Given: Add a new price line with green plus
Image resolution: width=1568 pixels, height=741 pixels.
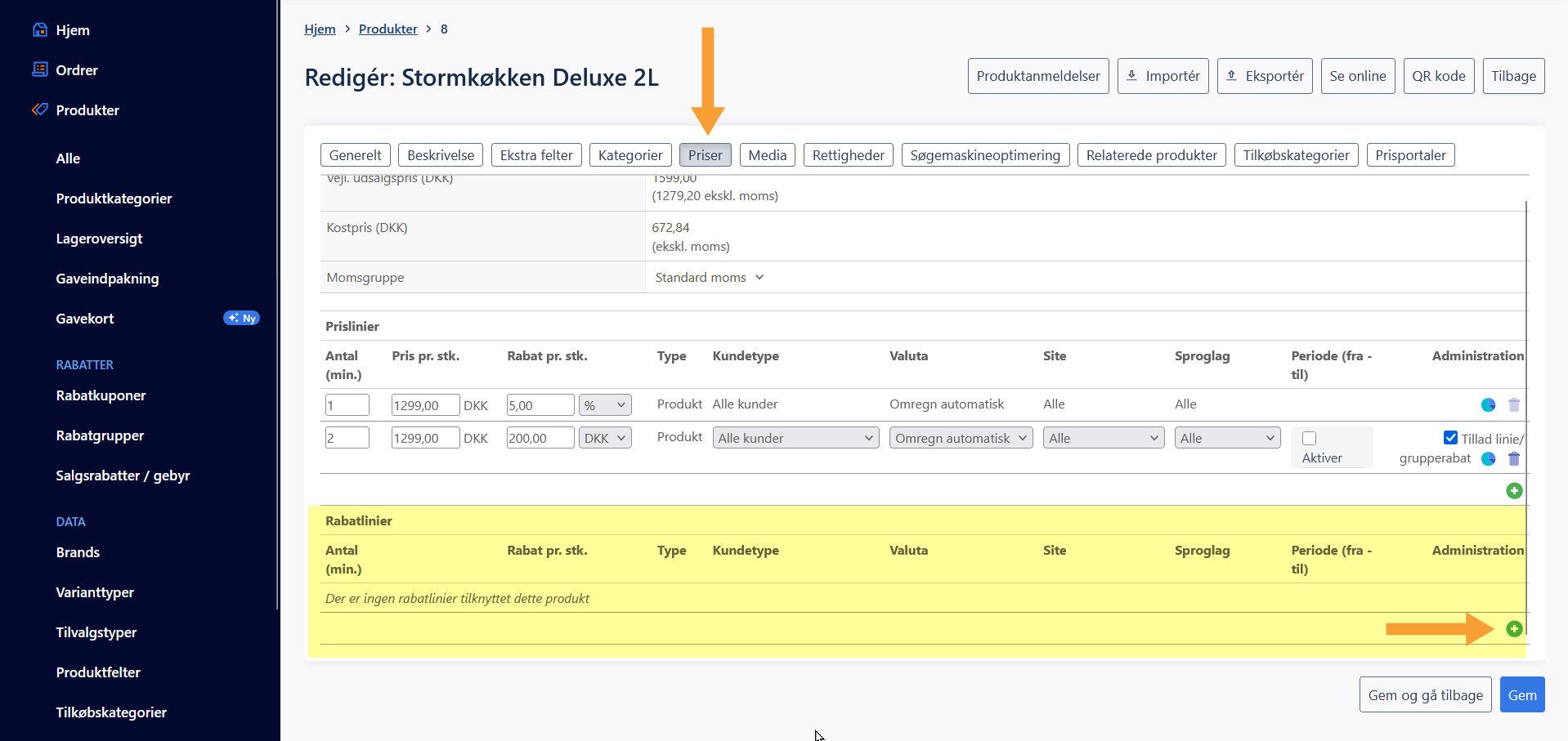Looking at the screenshot, I should (1514, 490).
